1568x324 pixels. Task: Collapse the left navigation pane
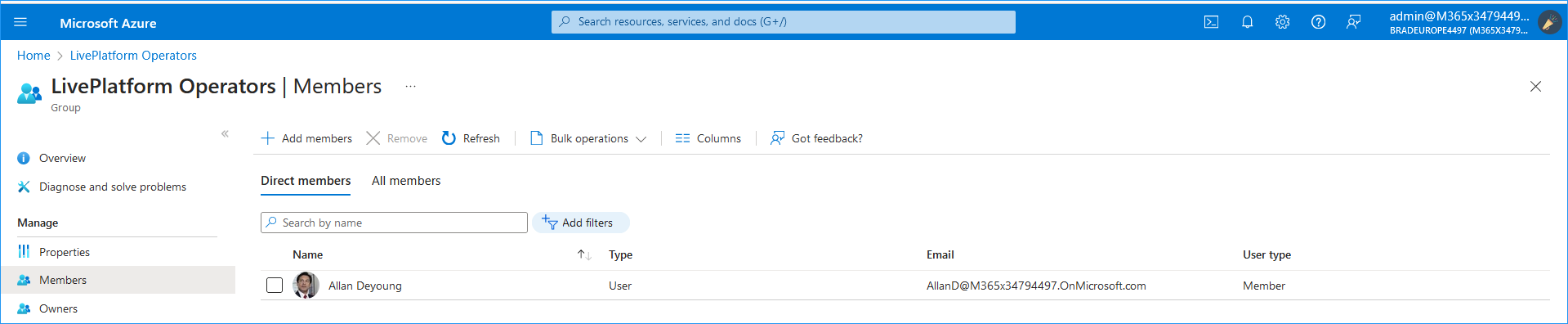[225, 133]
